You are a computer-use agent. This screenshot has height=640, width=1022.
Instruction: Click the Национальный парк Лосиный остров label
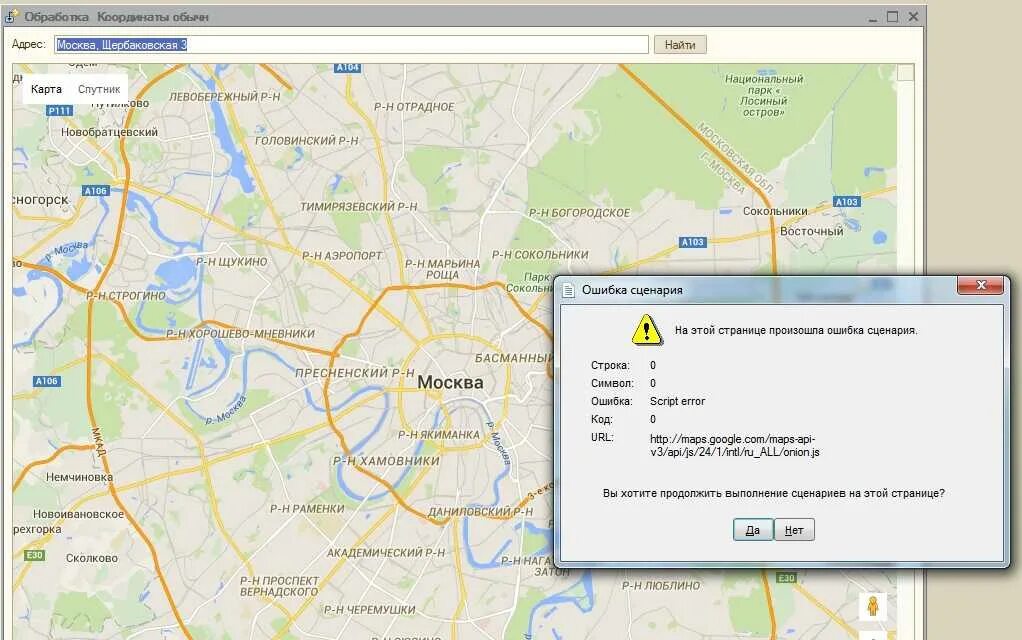(764, 96)
